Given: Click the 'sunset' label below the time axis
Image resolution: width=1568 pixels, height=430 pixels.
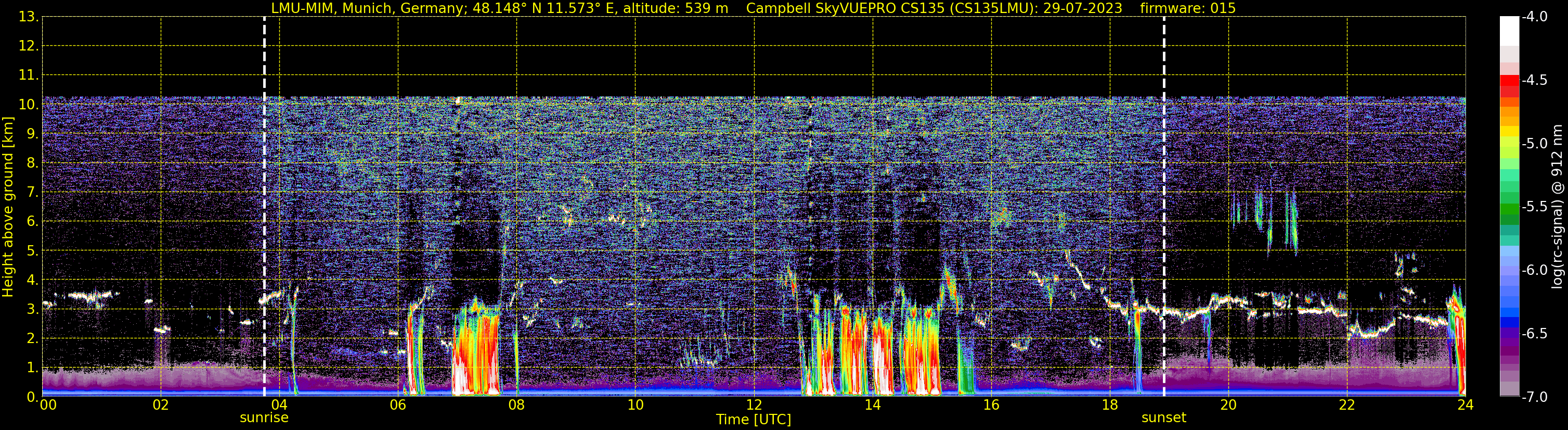Looking at the screenshot, I should pyautogui.click(x=1164, y=418).
